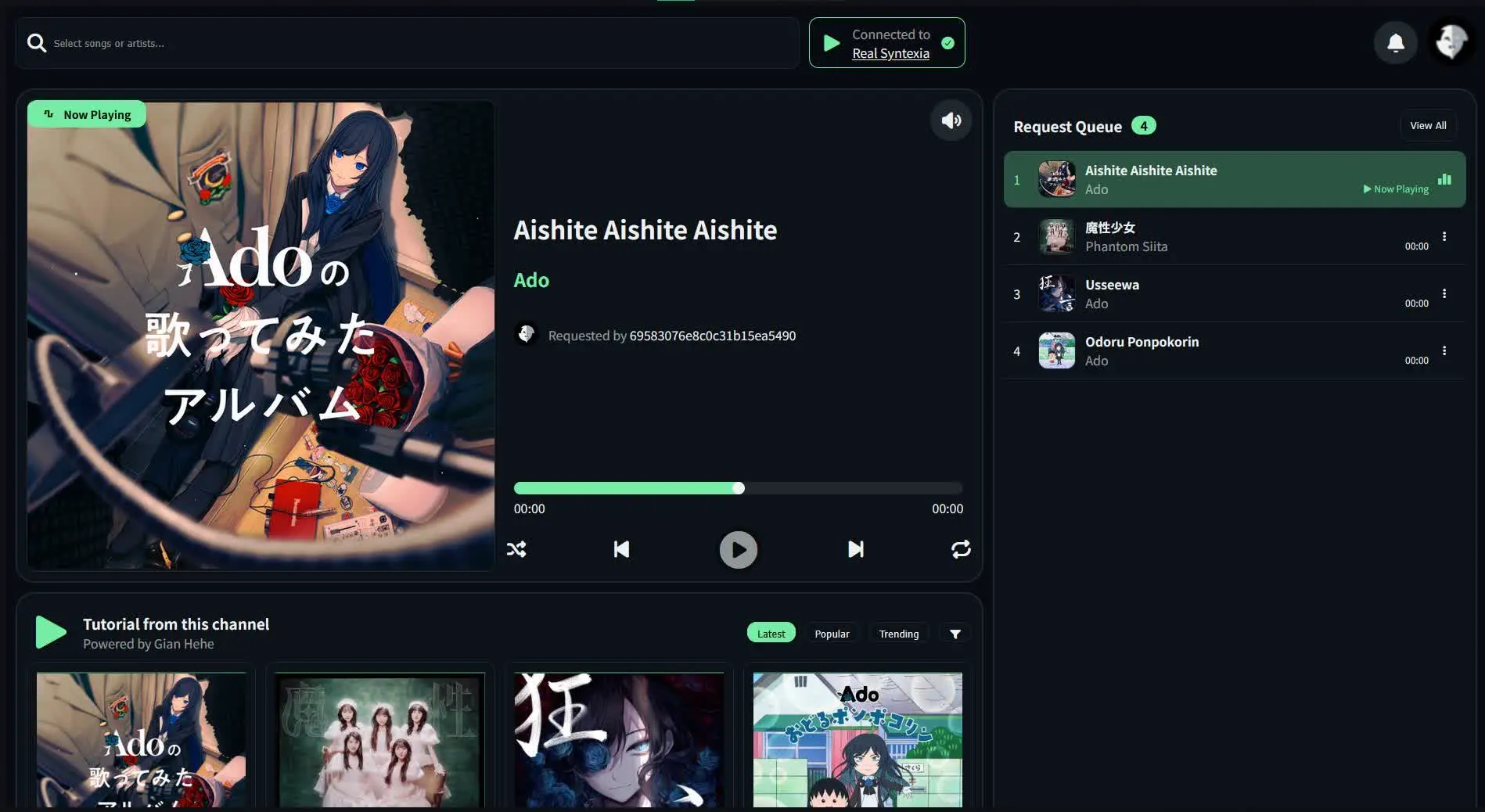Skip to the next track

point(856,549)
